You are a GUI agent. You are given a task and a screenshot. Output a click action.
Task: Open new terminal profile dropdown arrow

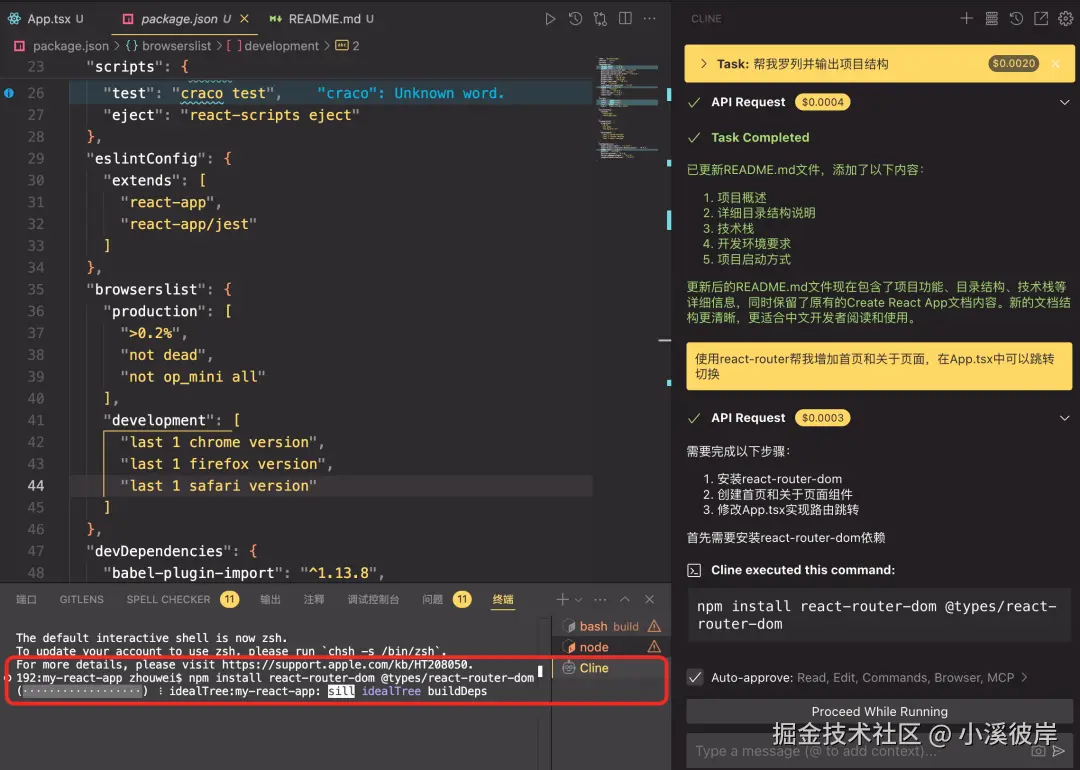[579, 599]
